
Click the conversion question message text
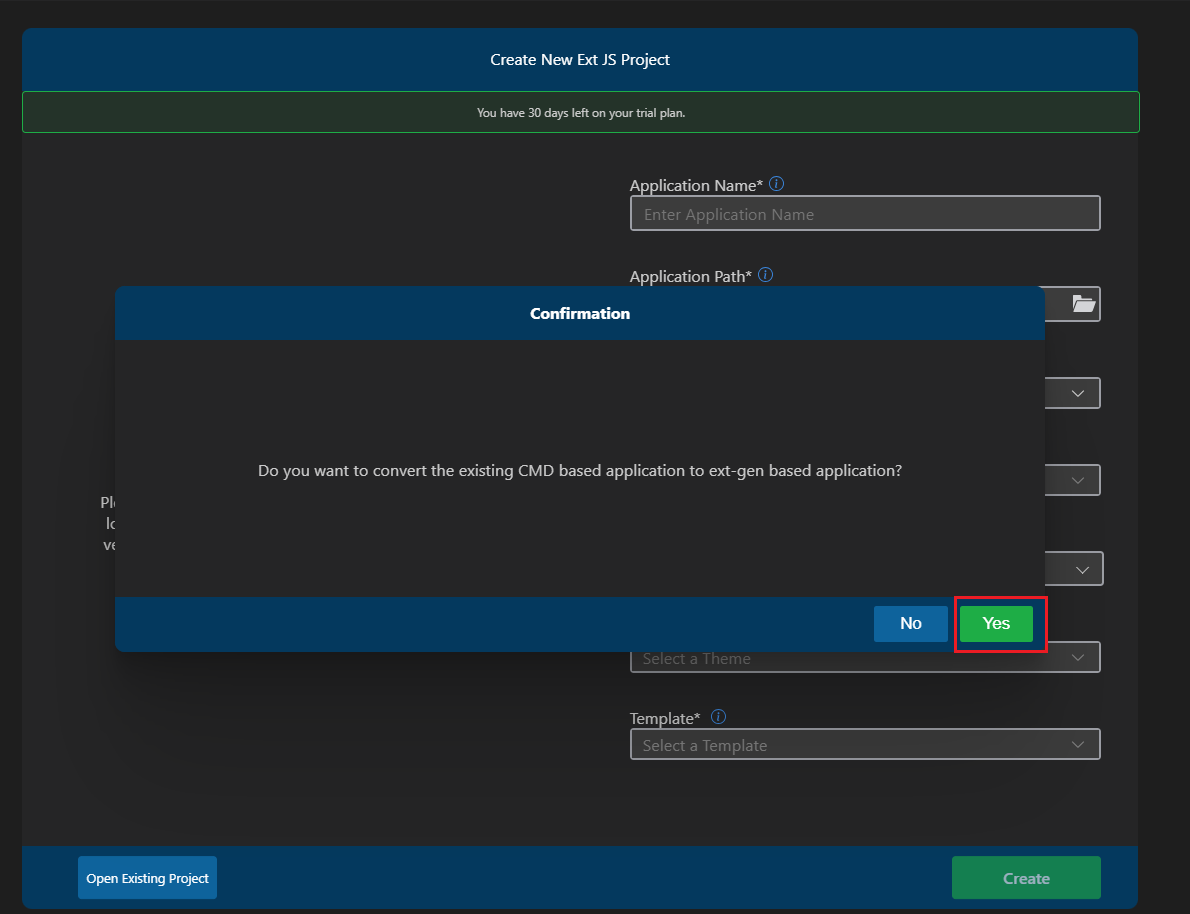tap(580, 470)
